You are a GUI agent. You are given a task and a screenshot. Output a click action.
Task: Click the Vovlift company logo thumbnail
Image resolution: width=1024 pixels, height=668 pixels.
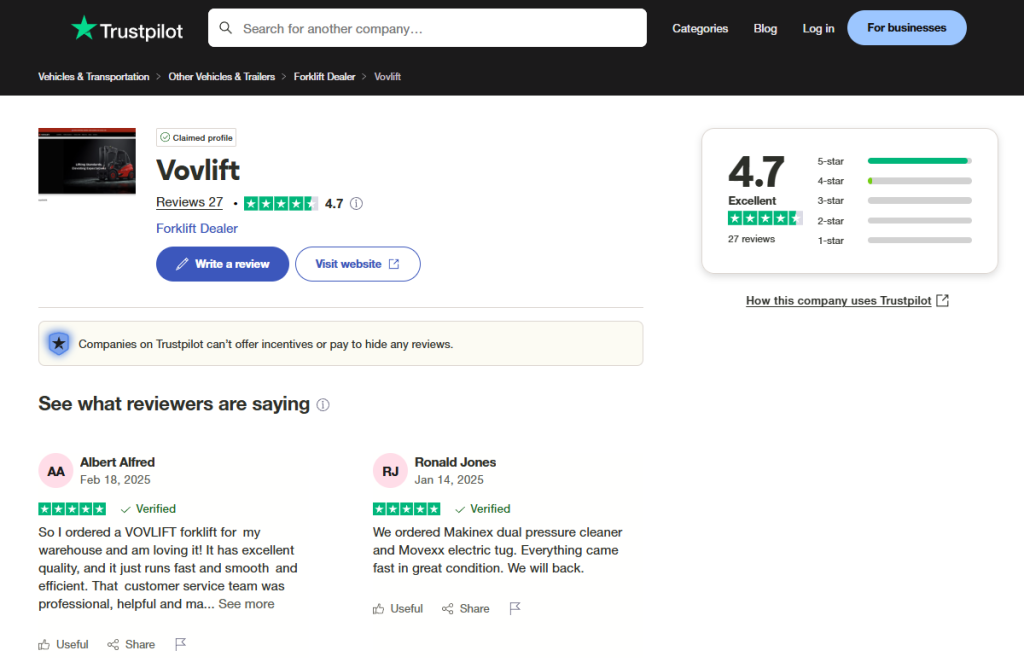pyautogui.click(x=86, y=161)
